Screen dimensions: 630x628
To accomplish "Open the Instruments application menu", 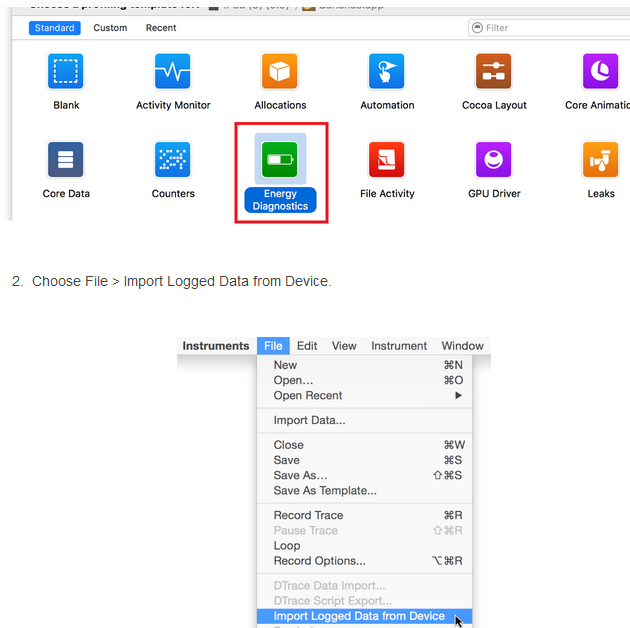I will click(216, 346).
